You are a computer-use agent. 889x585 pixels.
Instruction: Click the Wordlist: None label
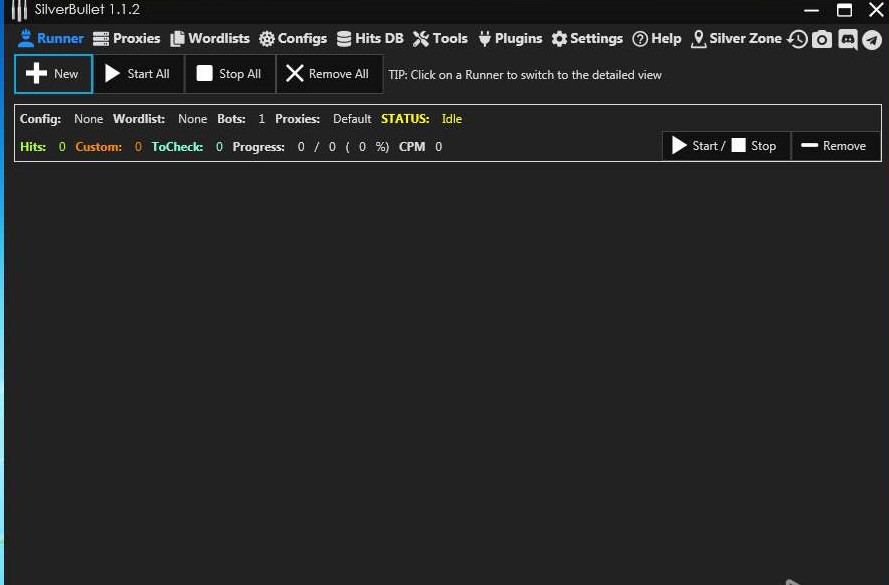coord(160,119)
